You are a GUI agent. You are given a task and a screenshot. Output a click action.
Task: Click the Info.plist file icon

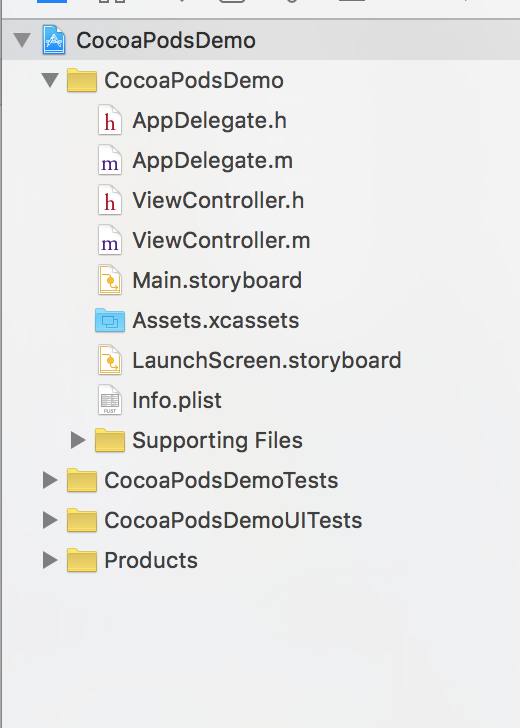pyautogui.click(x=110, y=400)
